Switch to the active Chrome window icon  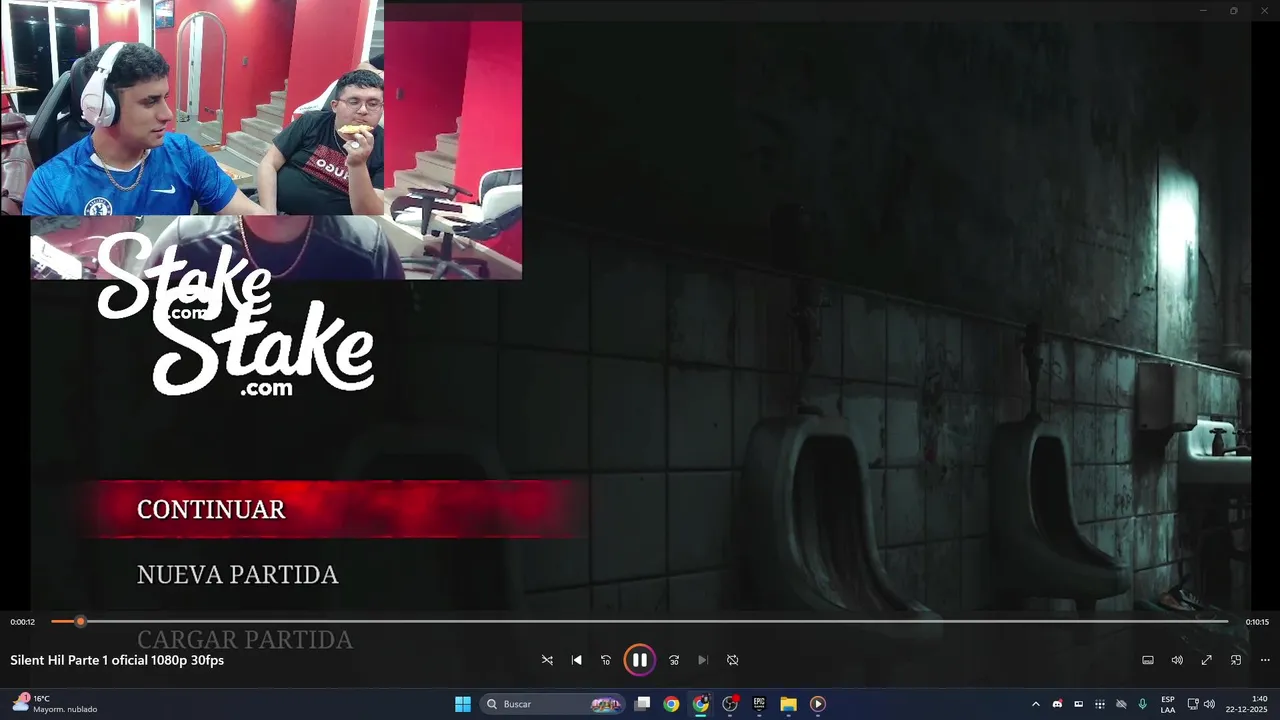tap(701, 704)
